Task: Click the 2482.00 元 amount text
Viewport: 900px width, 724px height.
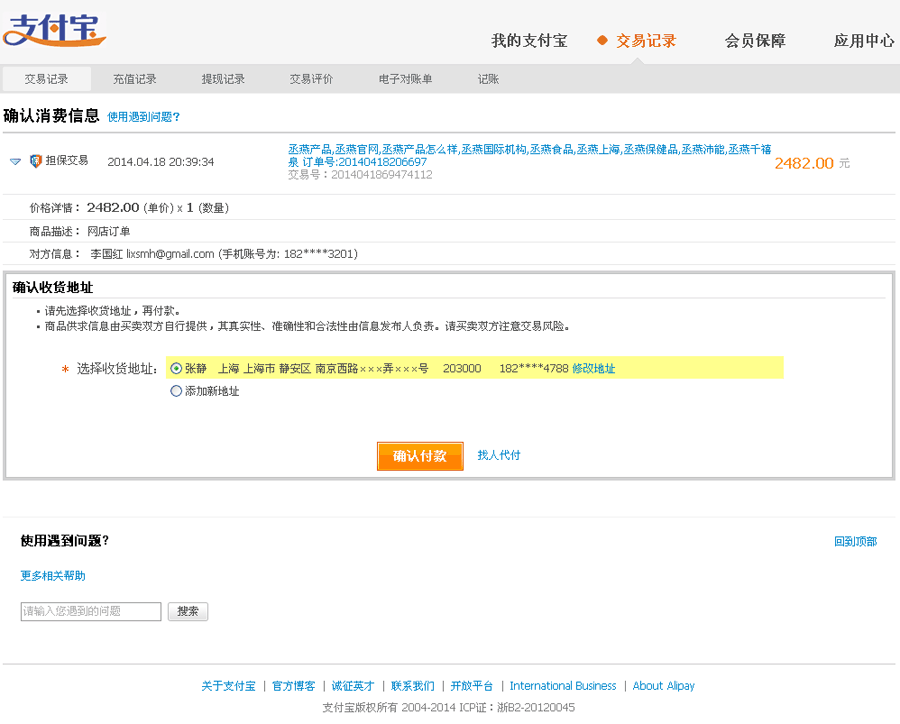Action: tap(812, 164)
